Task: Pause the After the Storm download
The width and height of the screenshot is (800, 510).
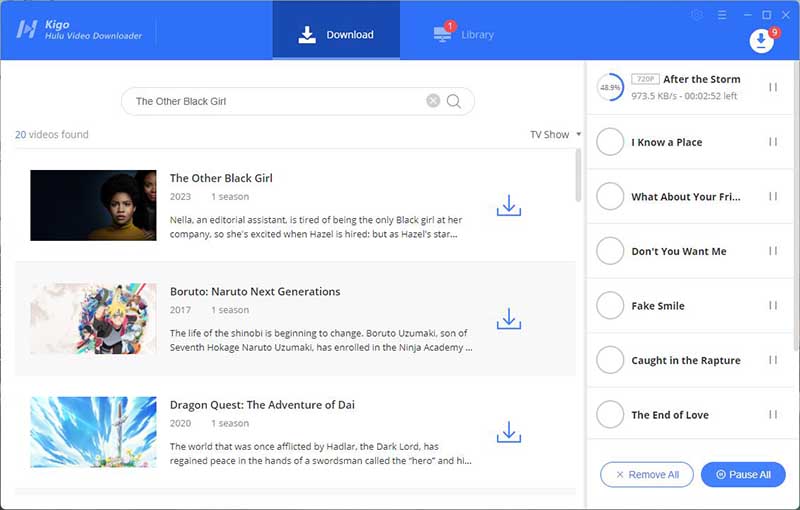Action: 773,87
